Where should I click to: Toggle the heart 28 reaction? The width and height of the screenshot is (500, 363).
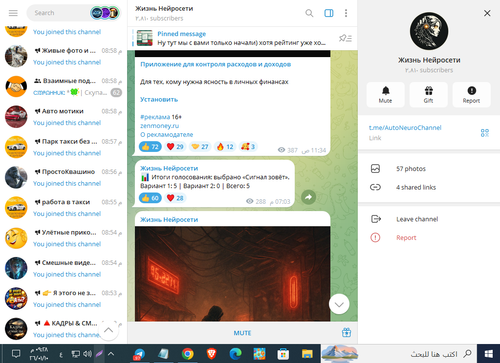175,198
